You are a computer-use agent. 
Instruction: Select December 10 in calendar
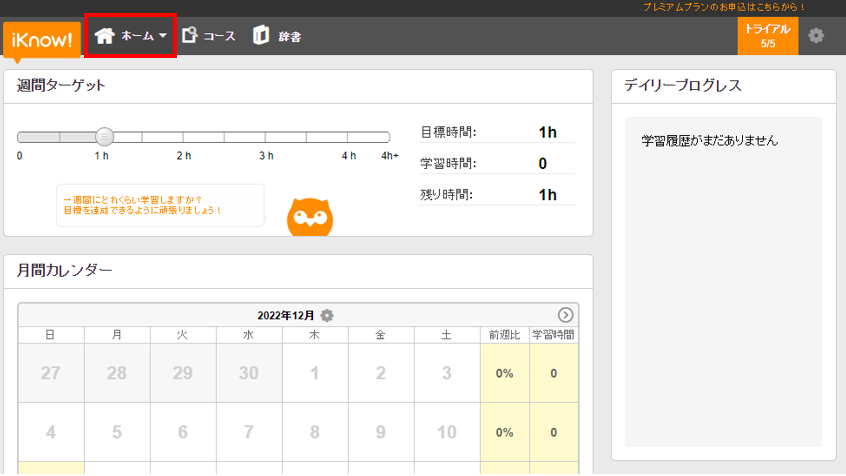[446, 432]
